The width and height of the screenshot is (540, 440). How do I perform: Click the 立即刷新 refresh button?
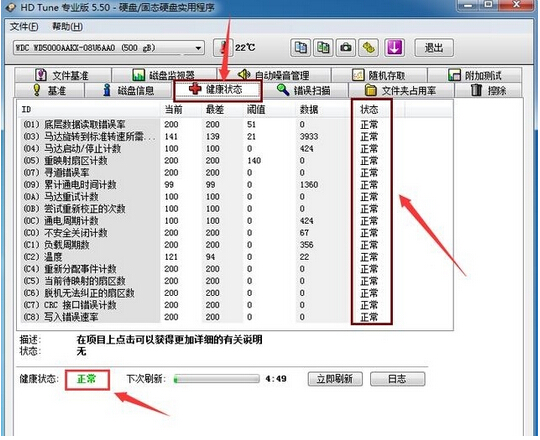click(335, 379)
